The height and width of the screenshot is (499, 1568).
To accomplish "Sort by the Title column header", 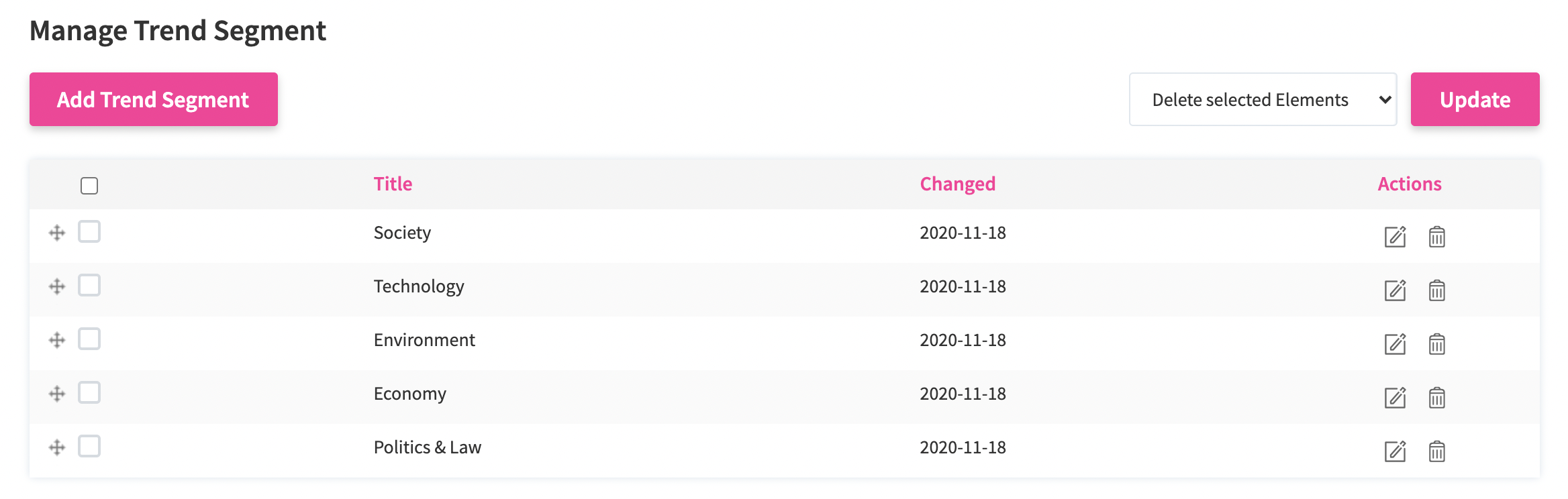I will (393, 184).
